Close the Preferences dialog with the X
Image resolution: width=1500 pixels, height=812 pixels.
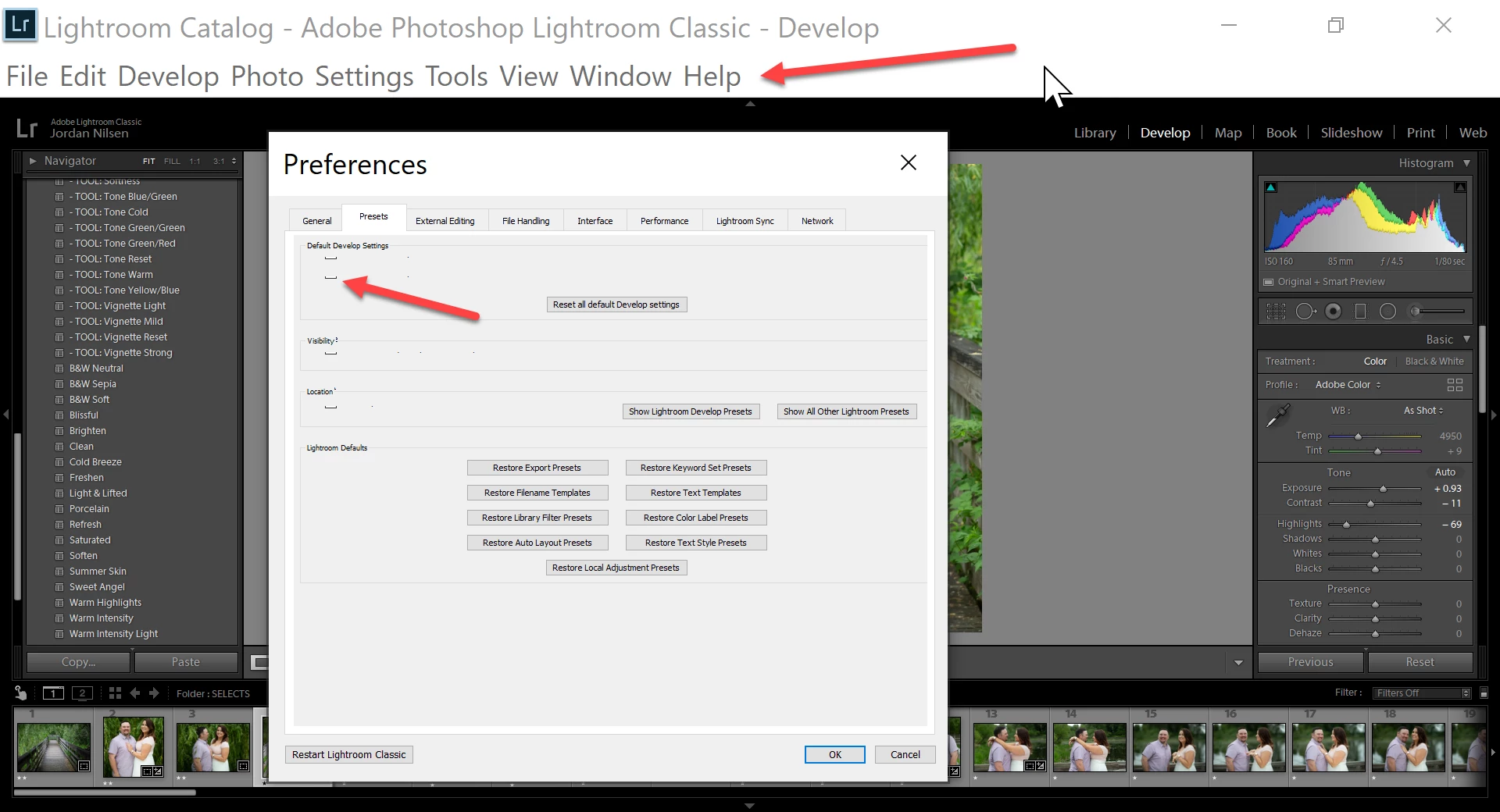(908, 162)
